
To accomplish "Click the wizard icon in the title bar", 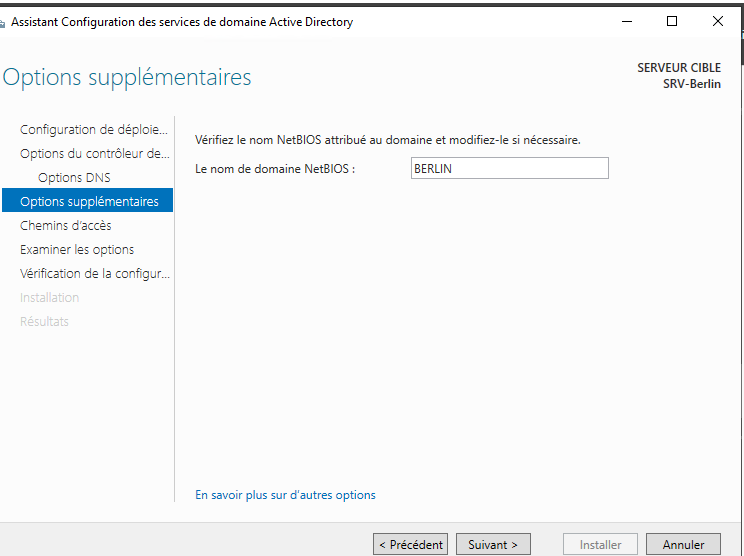I will [4, 23].
